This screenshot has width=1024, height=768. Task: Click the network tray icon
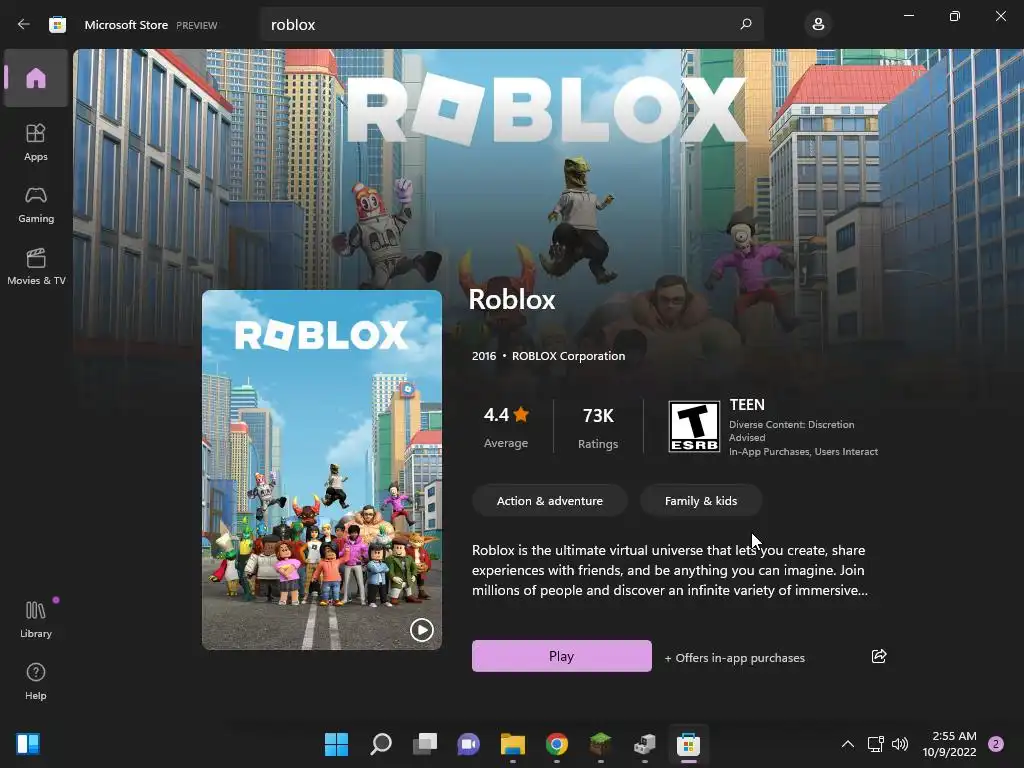[x=875, y=744]
